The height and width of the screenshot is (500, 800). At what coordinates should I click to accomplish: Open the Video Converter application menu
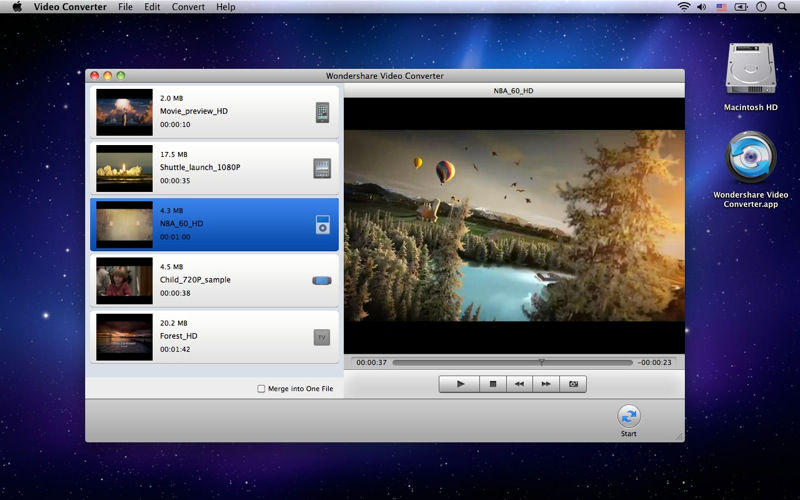[x=70, y=7]
